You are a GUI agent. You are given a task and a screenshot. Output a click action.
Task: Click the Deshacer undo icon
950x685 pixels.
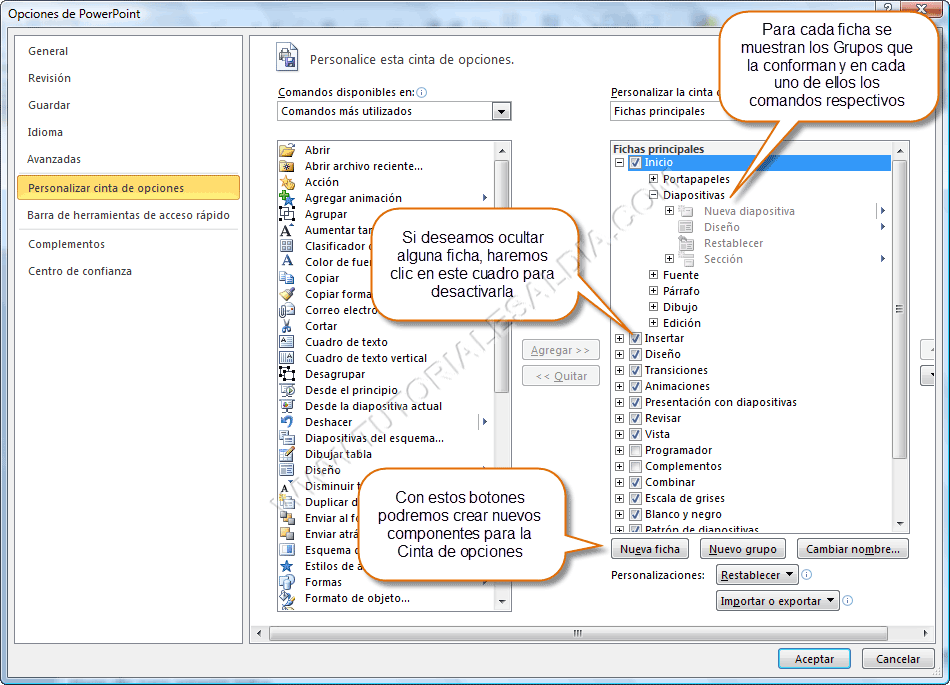click(x=287, y=422)
